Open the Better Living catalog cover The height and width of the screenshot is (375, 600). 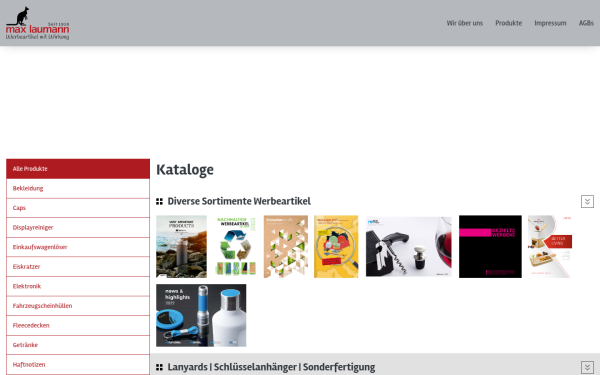(x=549, y=246)
